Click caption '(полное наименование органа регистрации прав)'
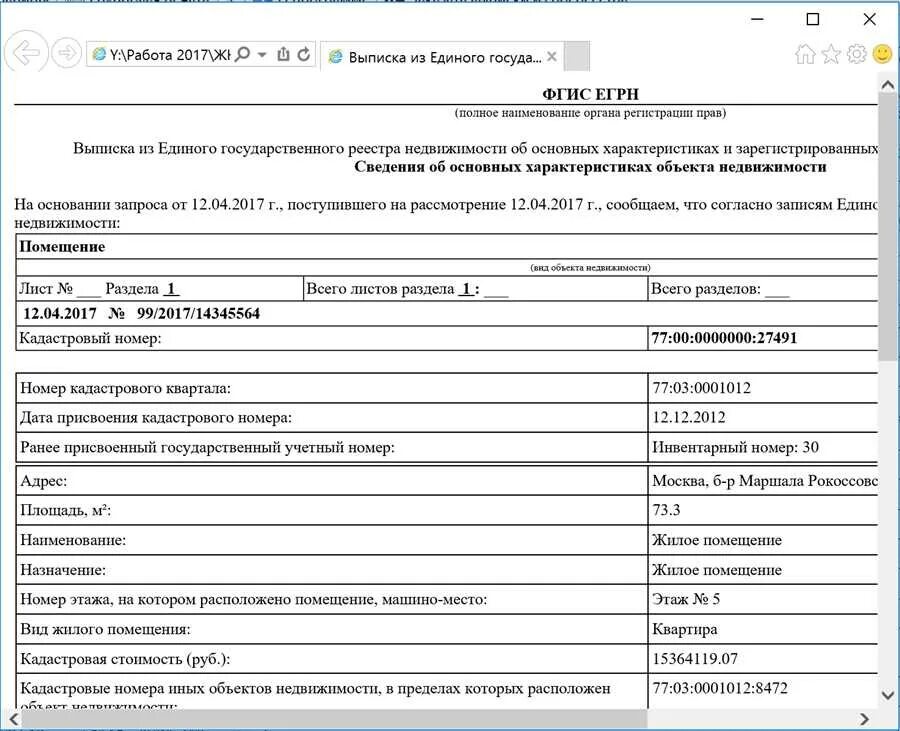Screen dimensions: 900x731 (590, 113)
